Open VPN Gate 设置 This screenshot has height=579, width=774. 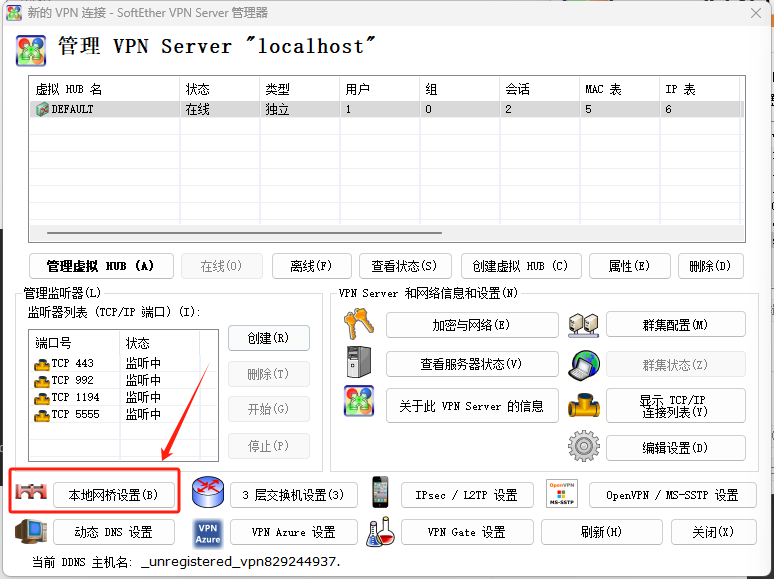[x=467, y=532]
